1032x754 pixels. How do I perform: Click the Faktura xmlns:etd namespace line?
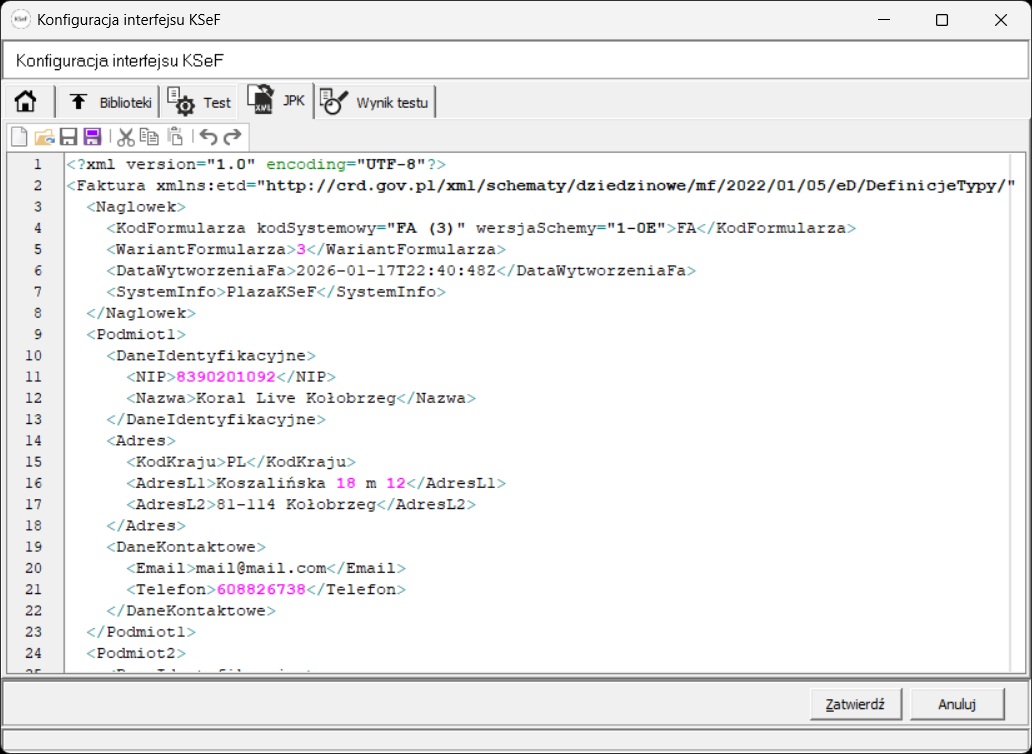click(542, 186)
